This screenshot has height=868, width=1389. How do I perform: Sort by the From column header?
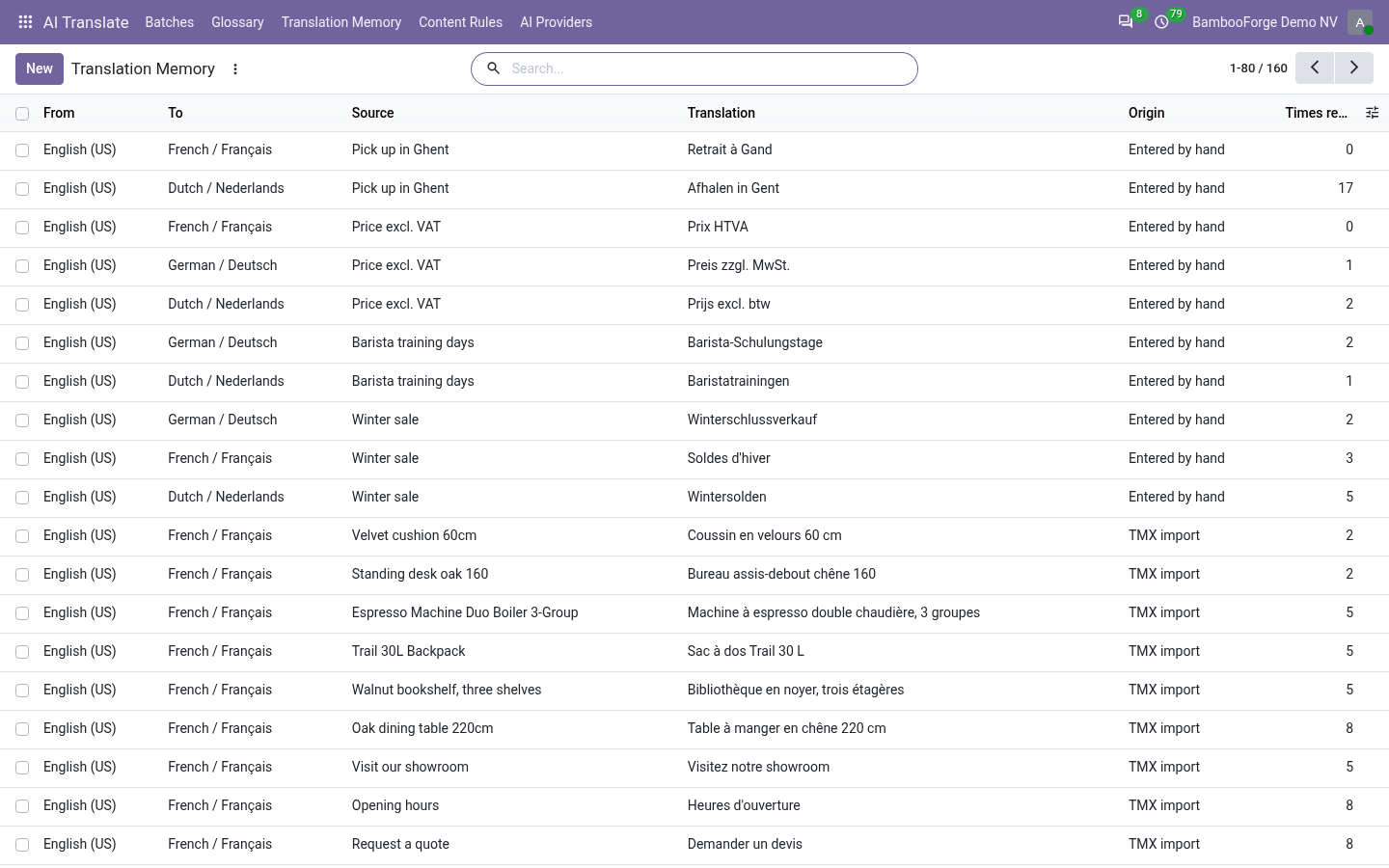(59, 113)
